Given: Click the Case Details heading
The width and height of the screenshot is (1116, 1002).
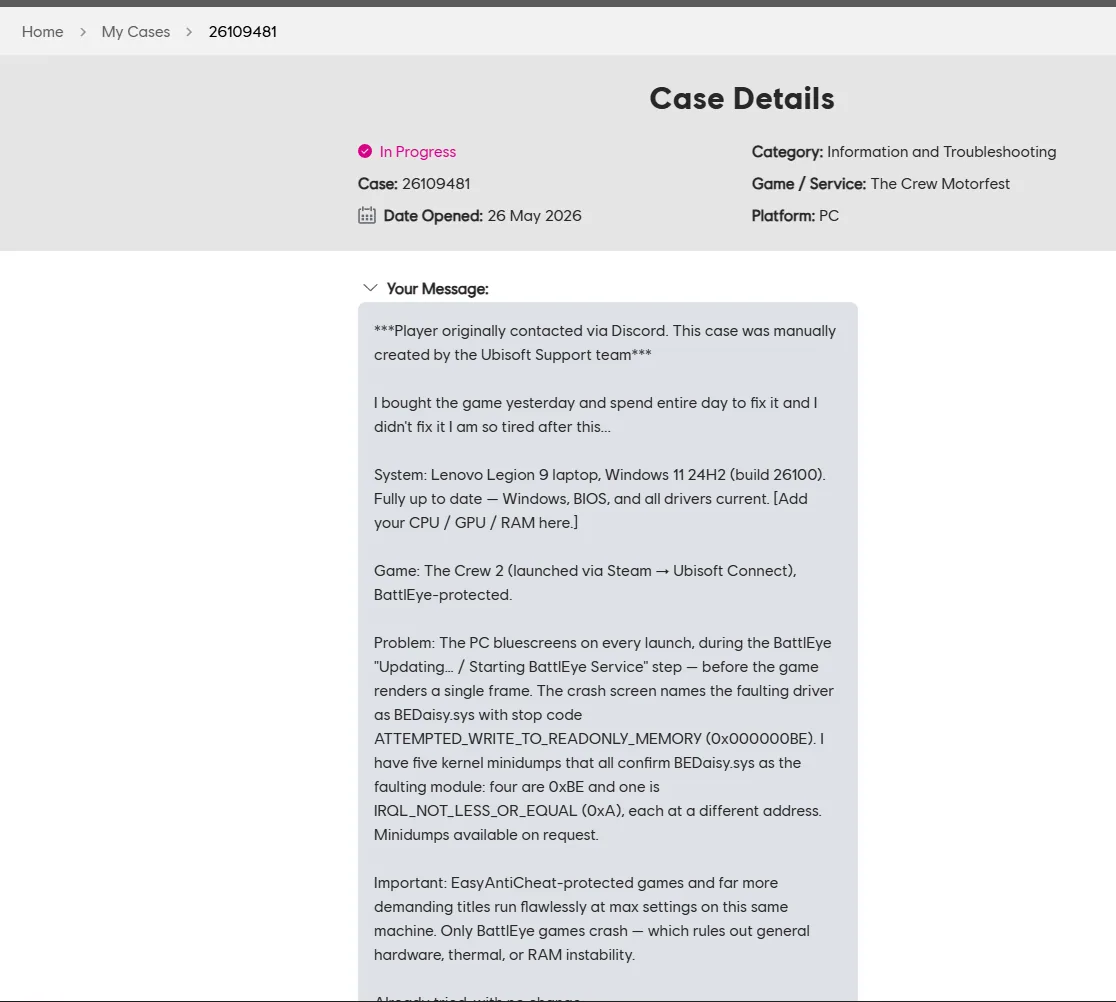Looking at the screenshot, I should coord(742,98).
